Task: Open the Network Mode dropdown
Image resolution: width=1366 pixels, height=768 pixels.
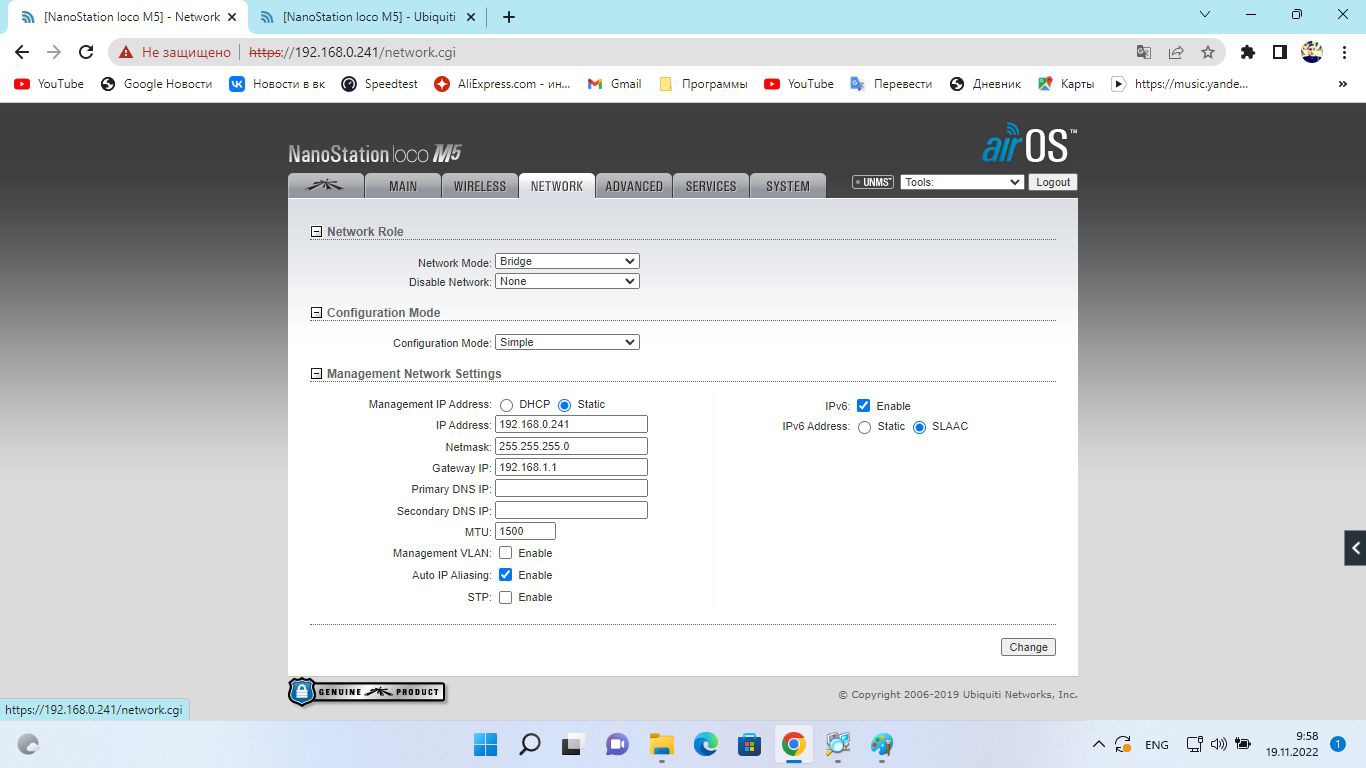Action: pyautogui.click(x=567, y=261)
